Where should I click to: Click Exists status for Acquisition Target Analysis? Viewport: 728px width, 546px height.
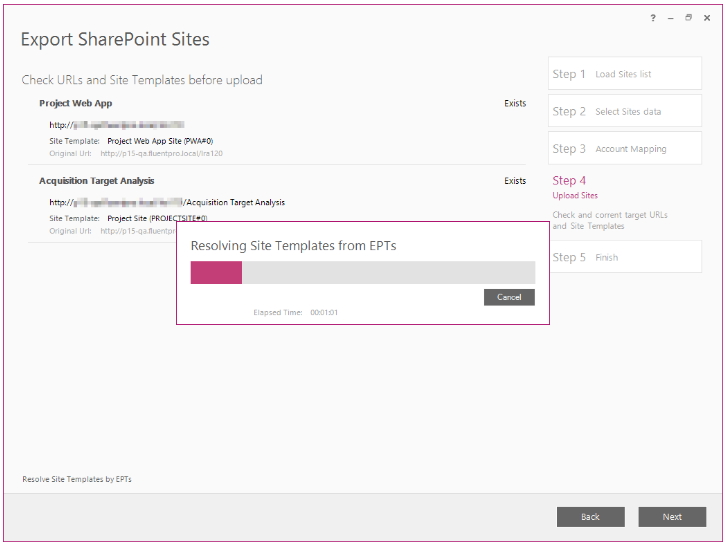coord(515,181)
